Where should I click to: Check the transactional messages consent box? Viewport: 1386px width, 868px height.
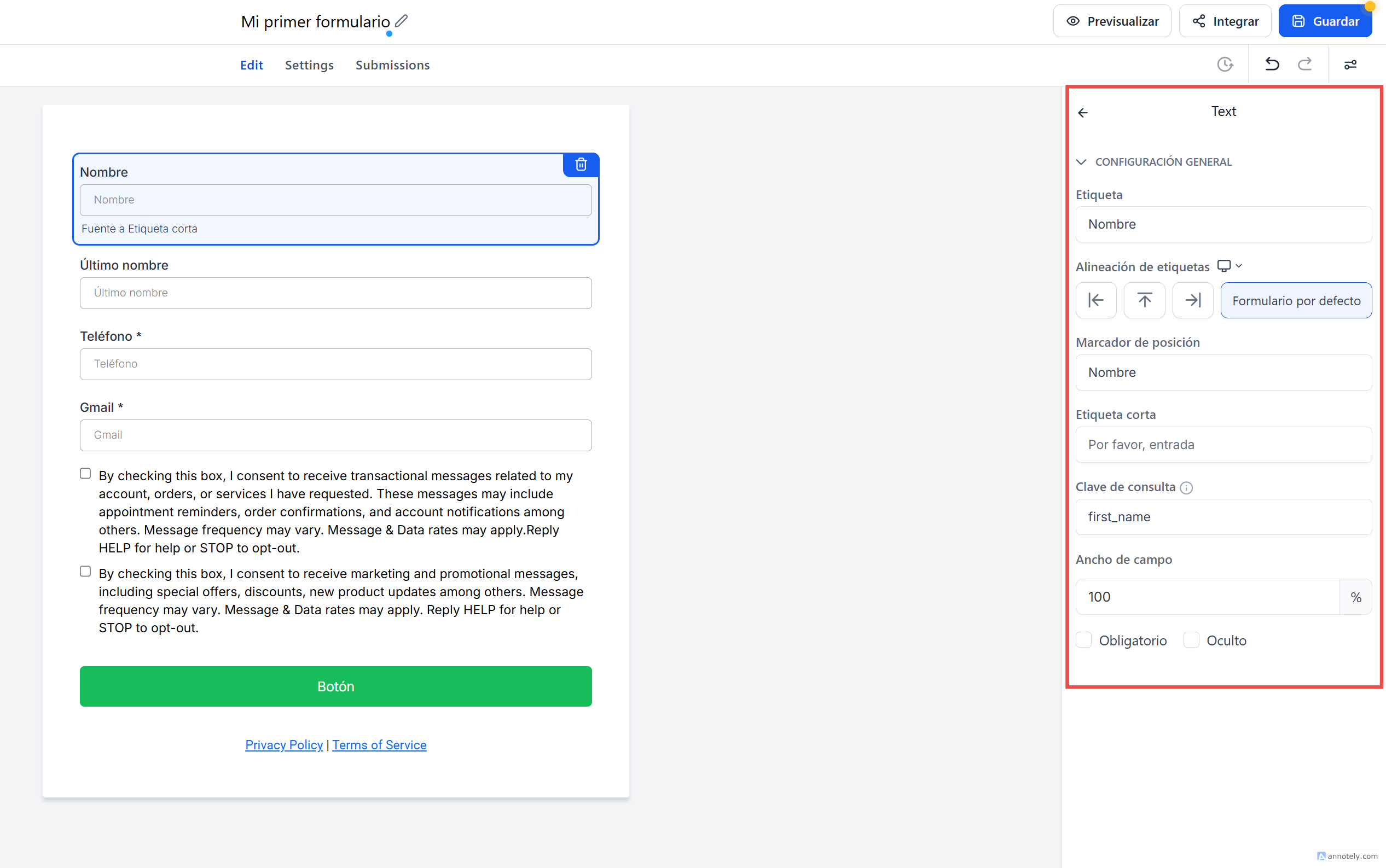coord(85,474)
